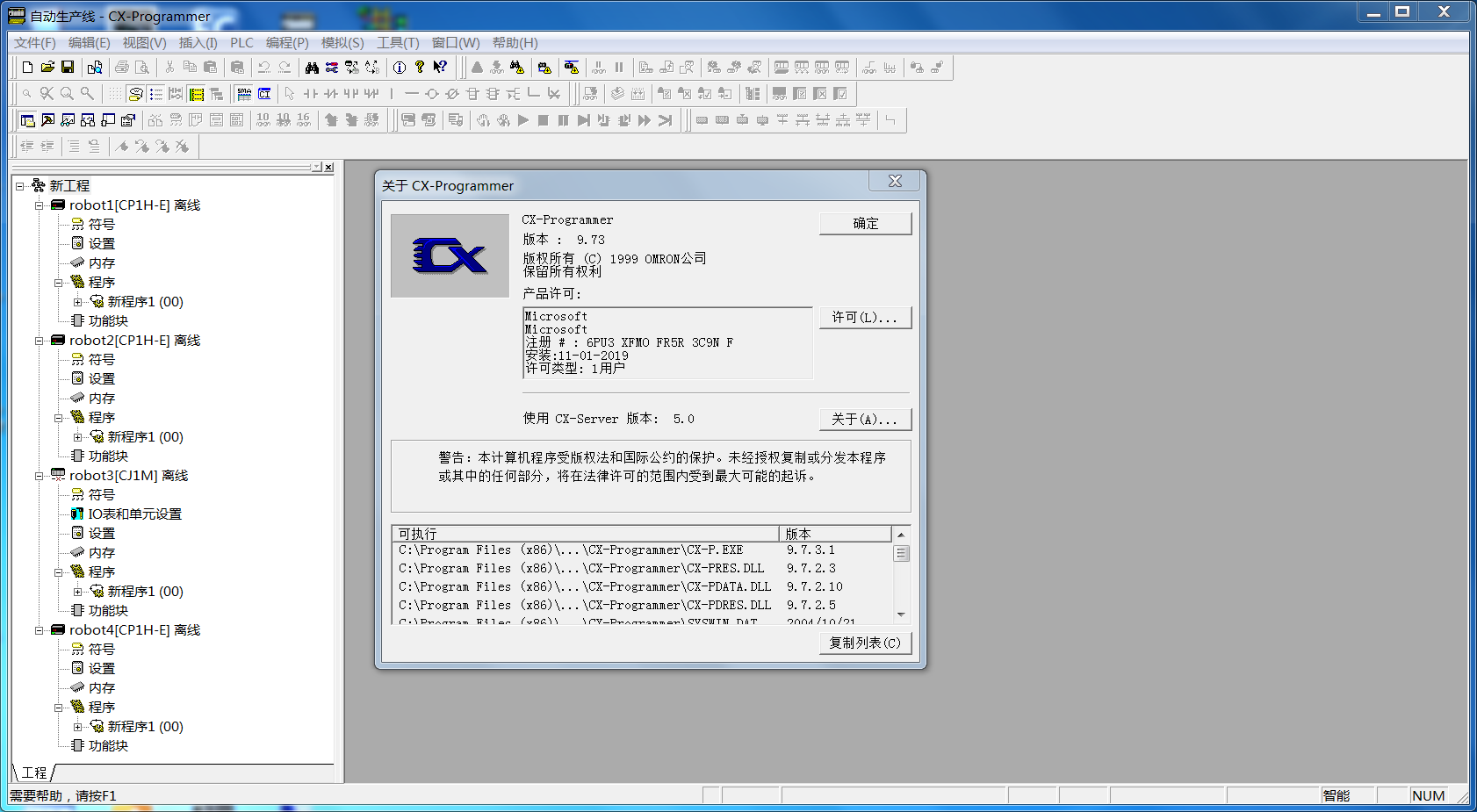
Task: Click the file list scrollbar down arrow
Action: [901, 614]
